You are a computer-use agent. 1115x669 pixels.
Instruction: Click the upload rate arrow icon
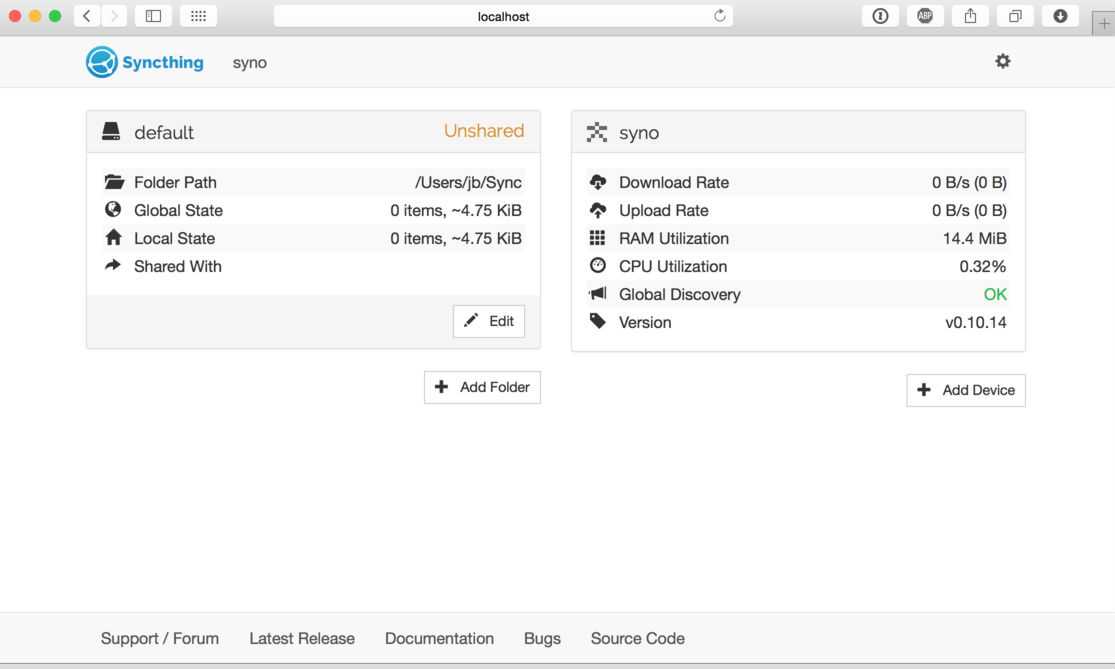[598, 209]
